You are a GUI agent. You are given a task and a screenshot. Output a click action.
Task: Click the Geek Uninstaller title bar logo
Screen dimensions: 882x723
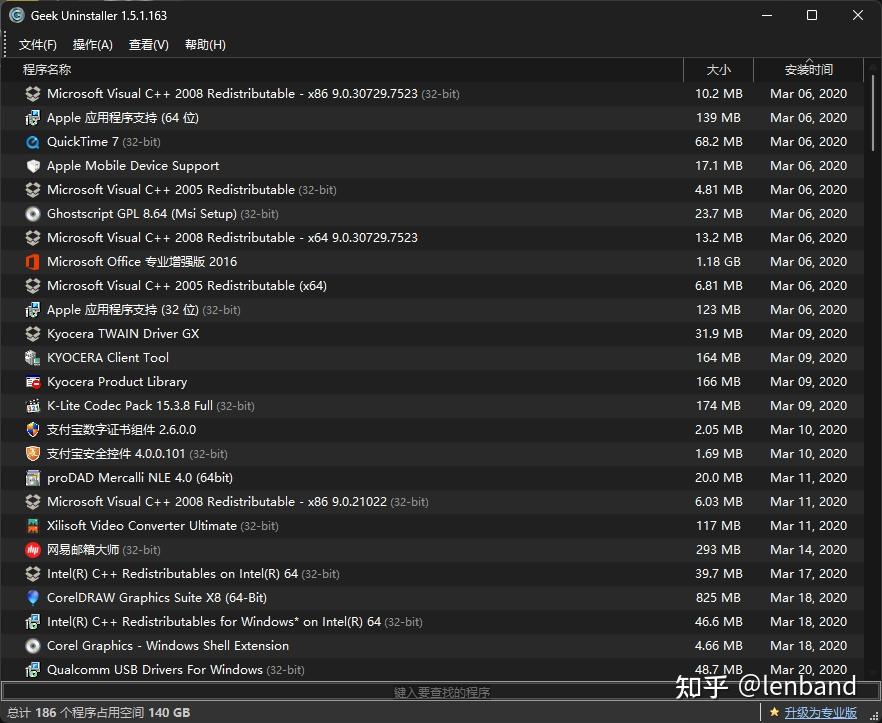point(17,15)
